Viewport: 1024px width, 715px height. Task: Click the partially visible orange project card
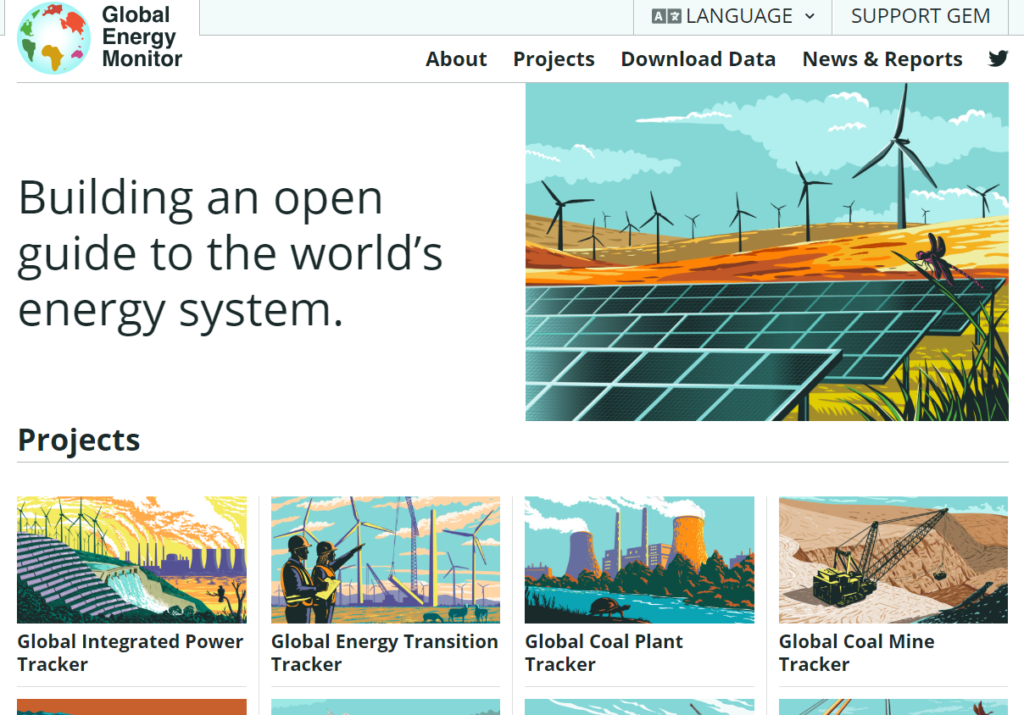pyautogui.click(x=131, y=708)
